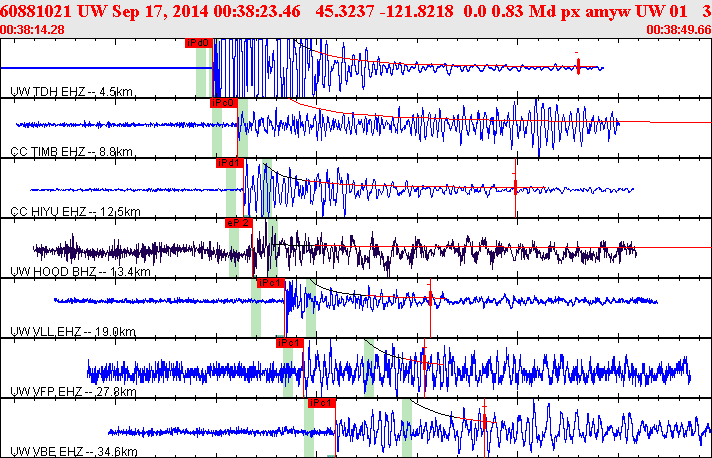Screen dimensions: 712x458
Task: Click the red coda end marker on TDH trace
Action: pyautogui.click(x=578, y=67)
